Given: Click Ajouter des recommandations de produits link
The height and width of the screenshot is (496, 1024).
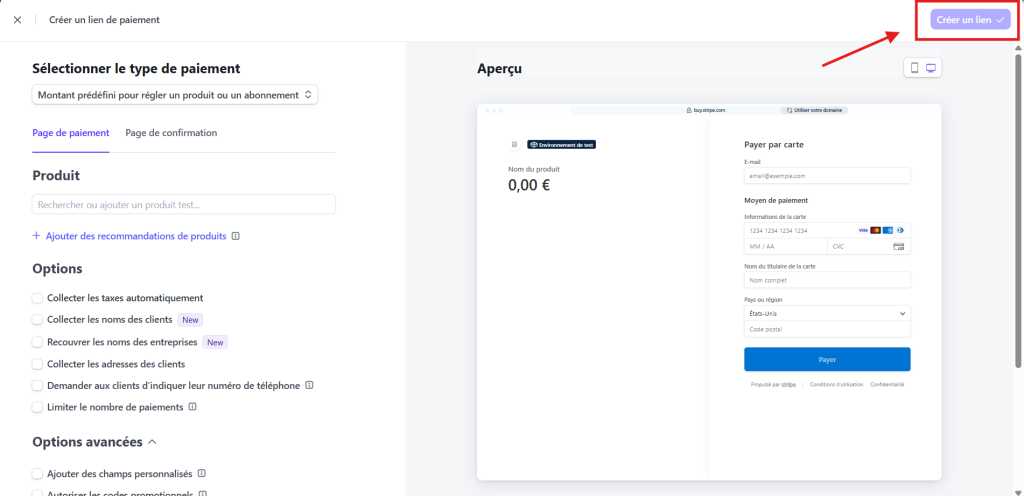Looking at the screenshot, I should click(x=136, y=237).
